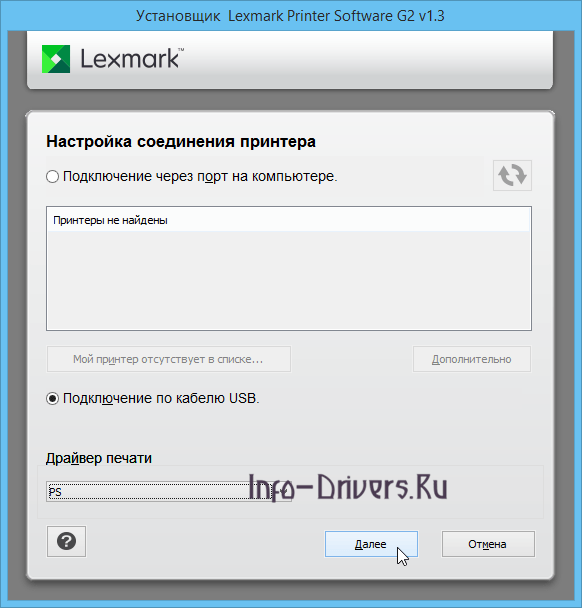The height and width of the screenshot is (608, 582).
Task: Click the Lexmark wordmark in the header
Action: coord(132,59)
